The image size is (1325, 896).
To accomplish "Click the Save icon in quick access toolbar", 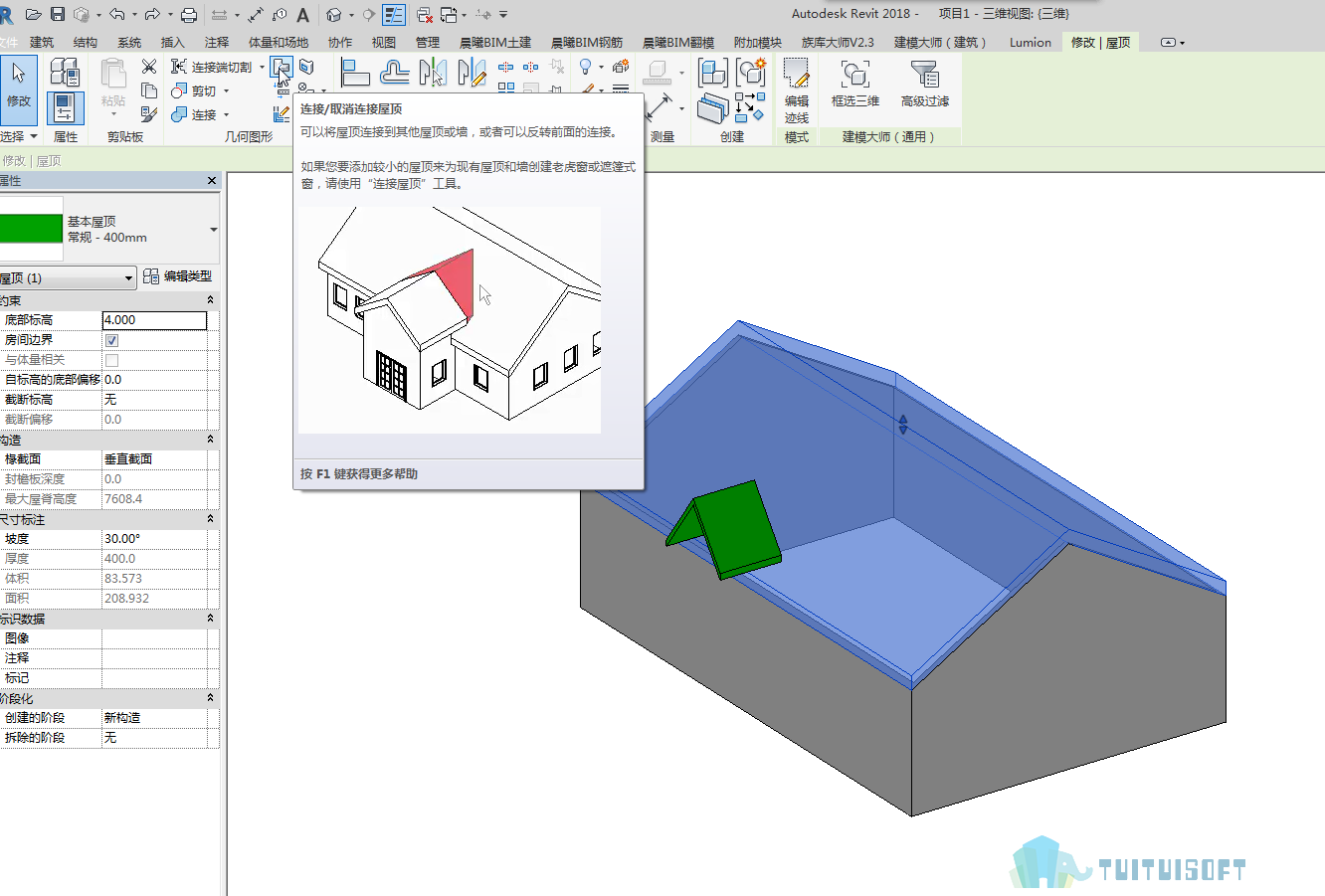I will click(x=57, y=14).
